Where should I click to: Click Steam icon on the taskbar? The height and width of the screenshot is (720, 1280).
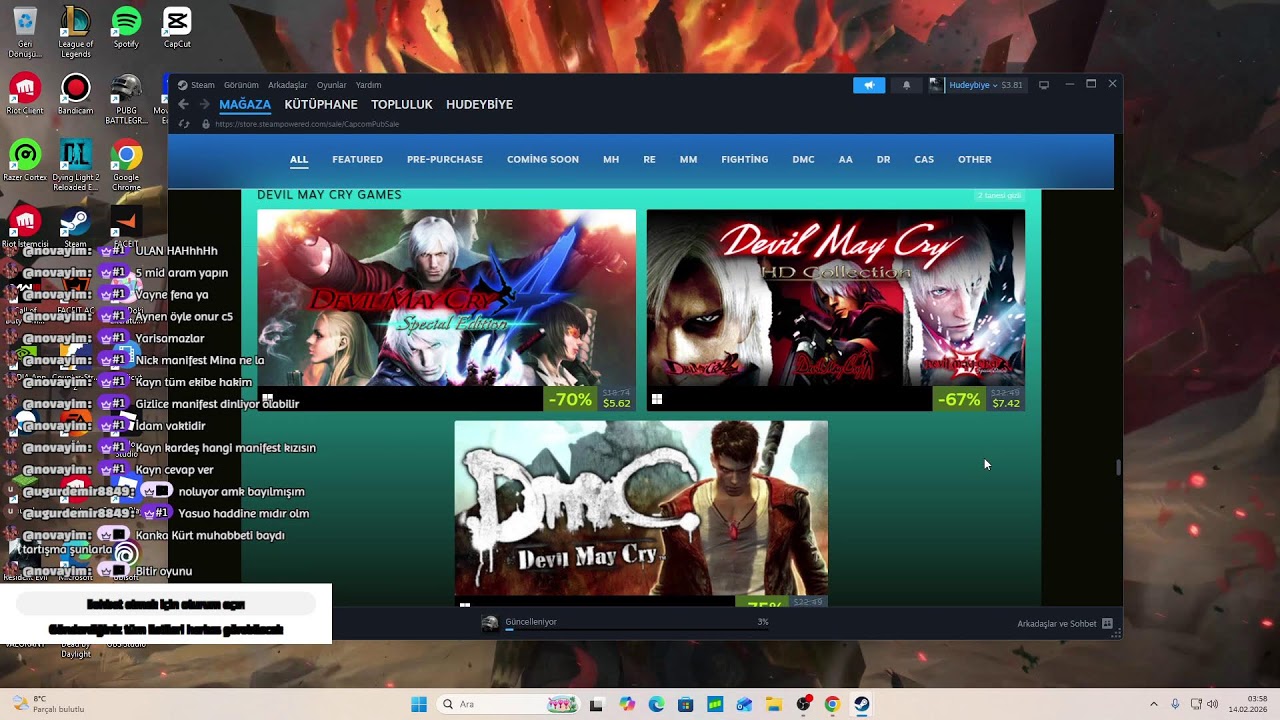861,704
